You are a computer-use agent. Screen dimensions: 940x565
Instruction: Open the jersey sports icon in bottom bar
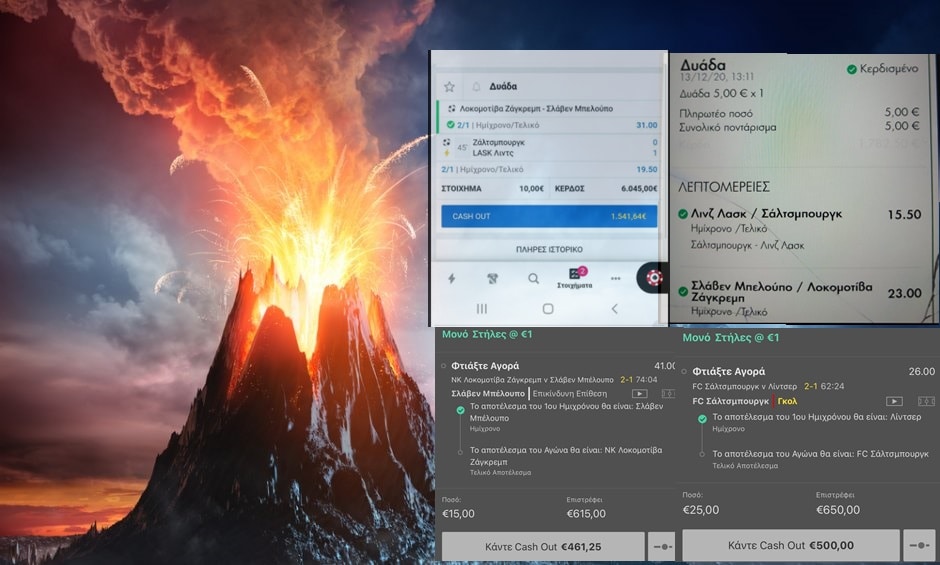[x=492, y=279]
